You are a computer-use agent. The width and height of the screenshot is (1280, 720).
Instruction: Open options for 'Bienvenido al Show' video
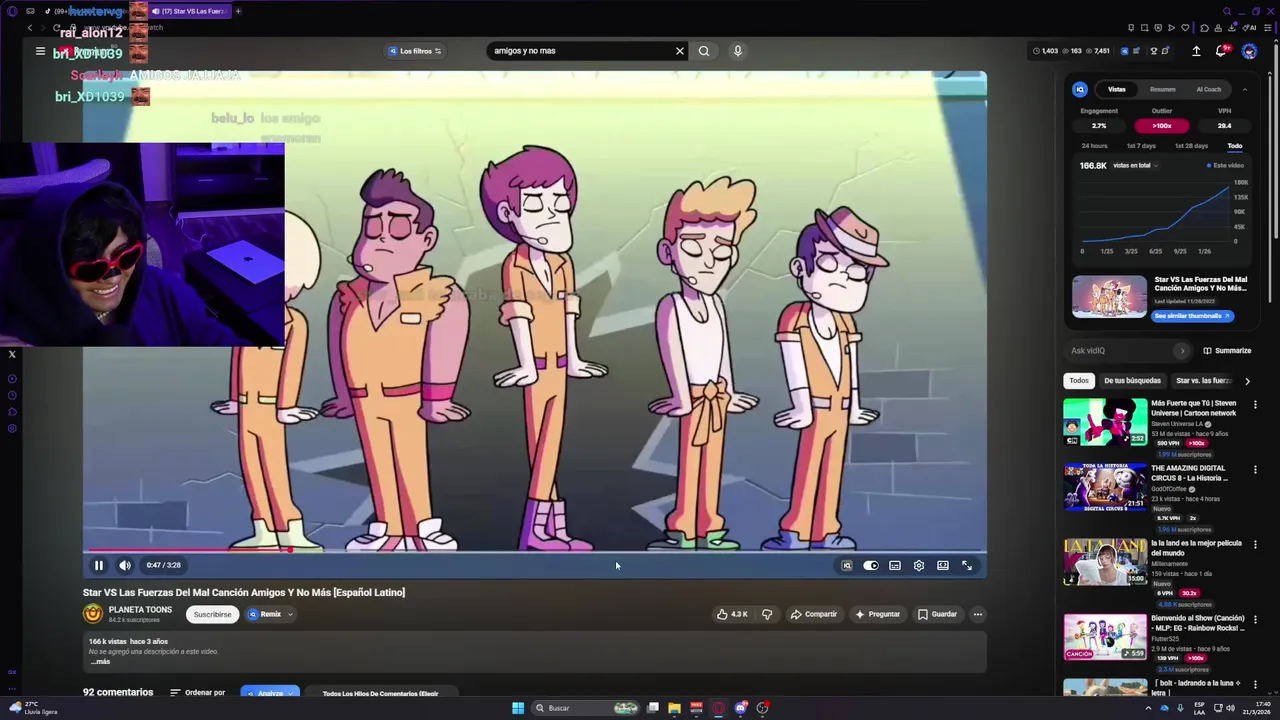point(1255,620)
